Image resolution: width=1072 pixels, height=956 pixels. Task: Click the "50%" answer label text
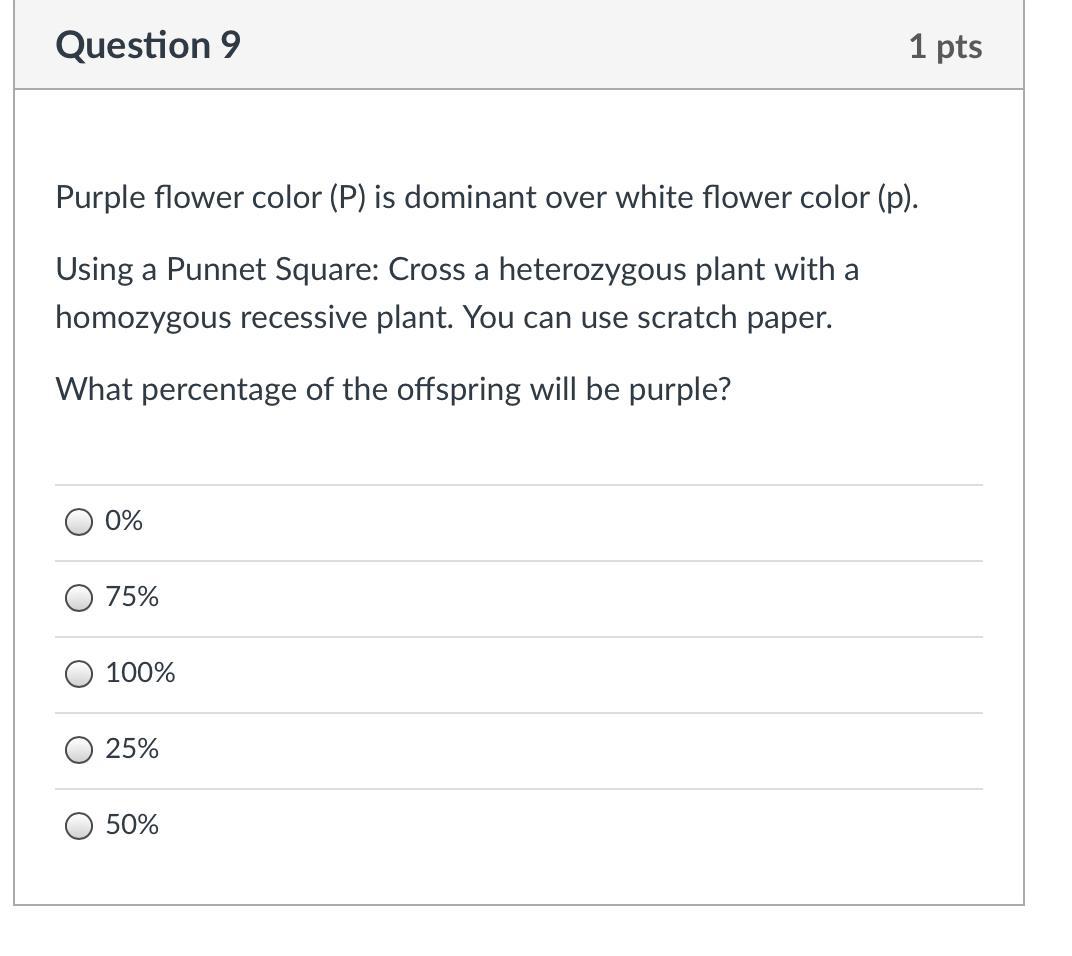click(132, 825)
